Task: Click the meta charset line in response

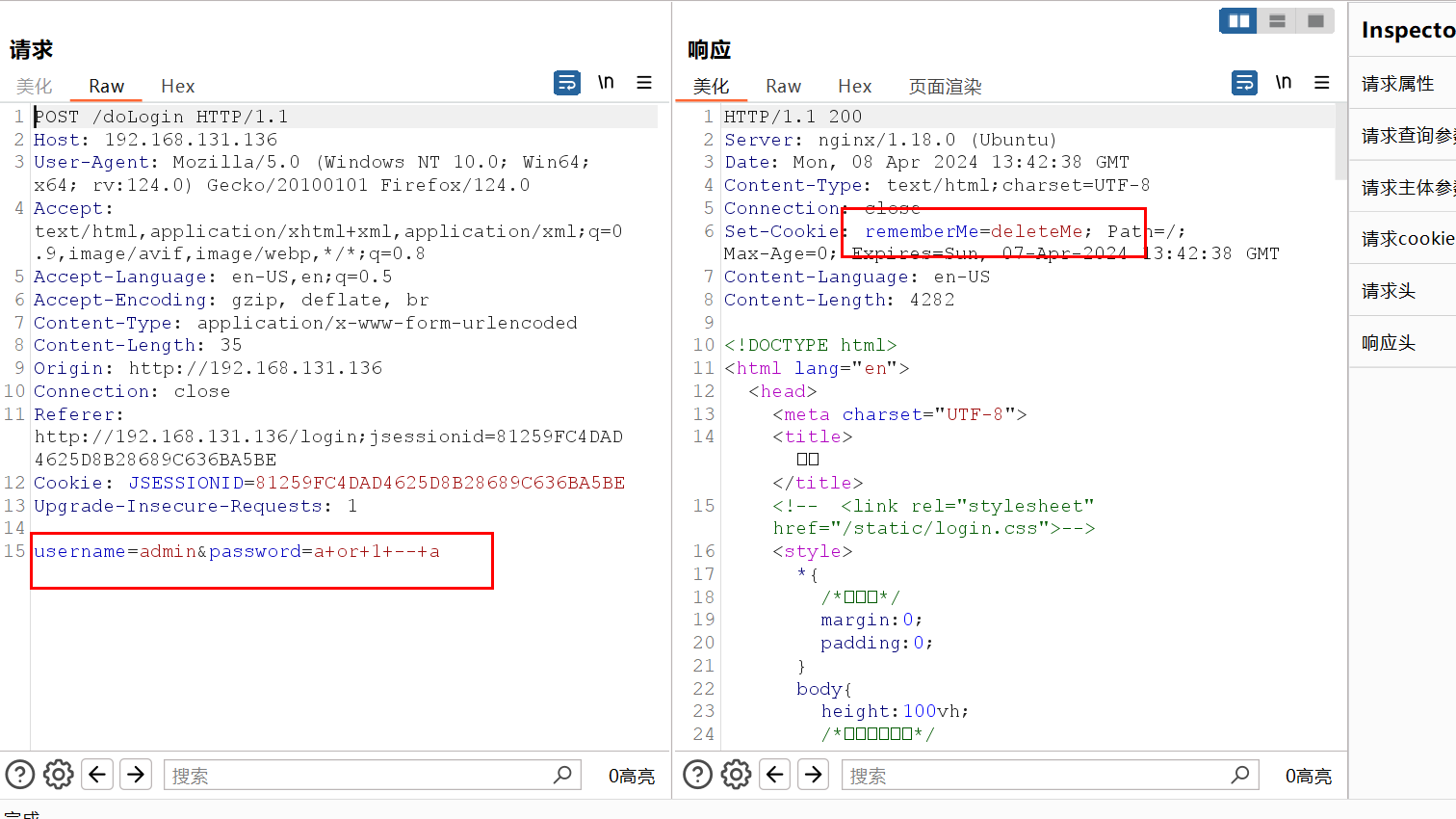Action: 899,415
